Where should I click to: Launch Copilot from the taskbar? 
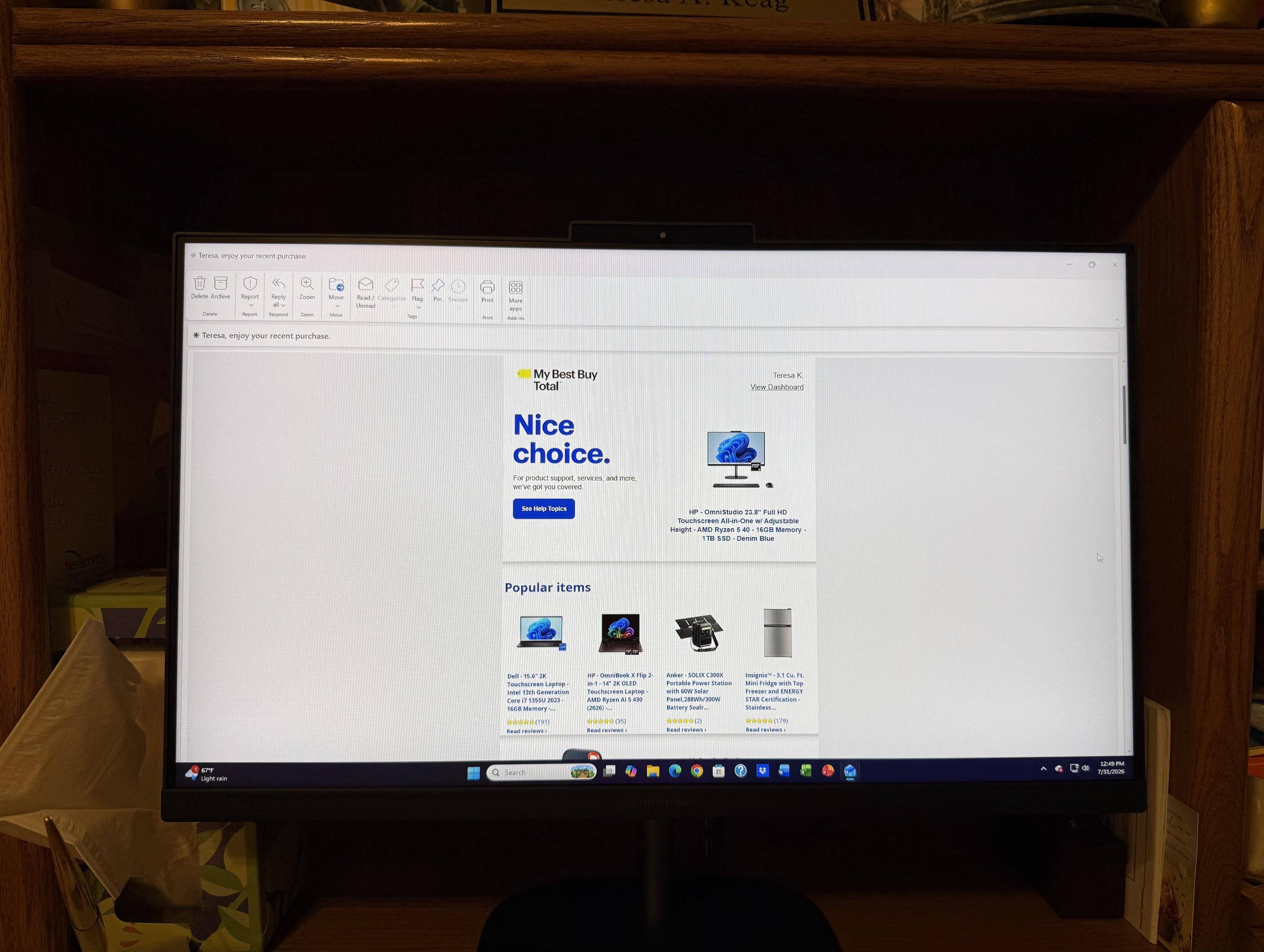[x=631, y=772]
